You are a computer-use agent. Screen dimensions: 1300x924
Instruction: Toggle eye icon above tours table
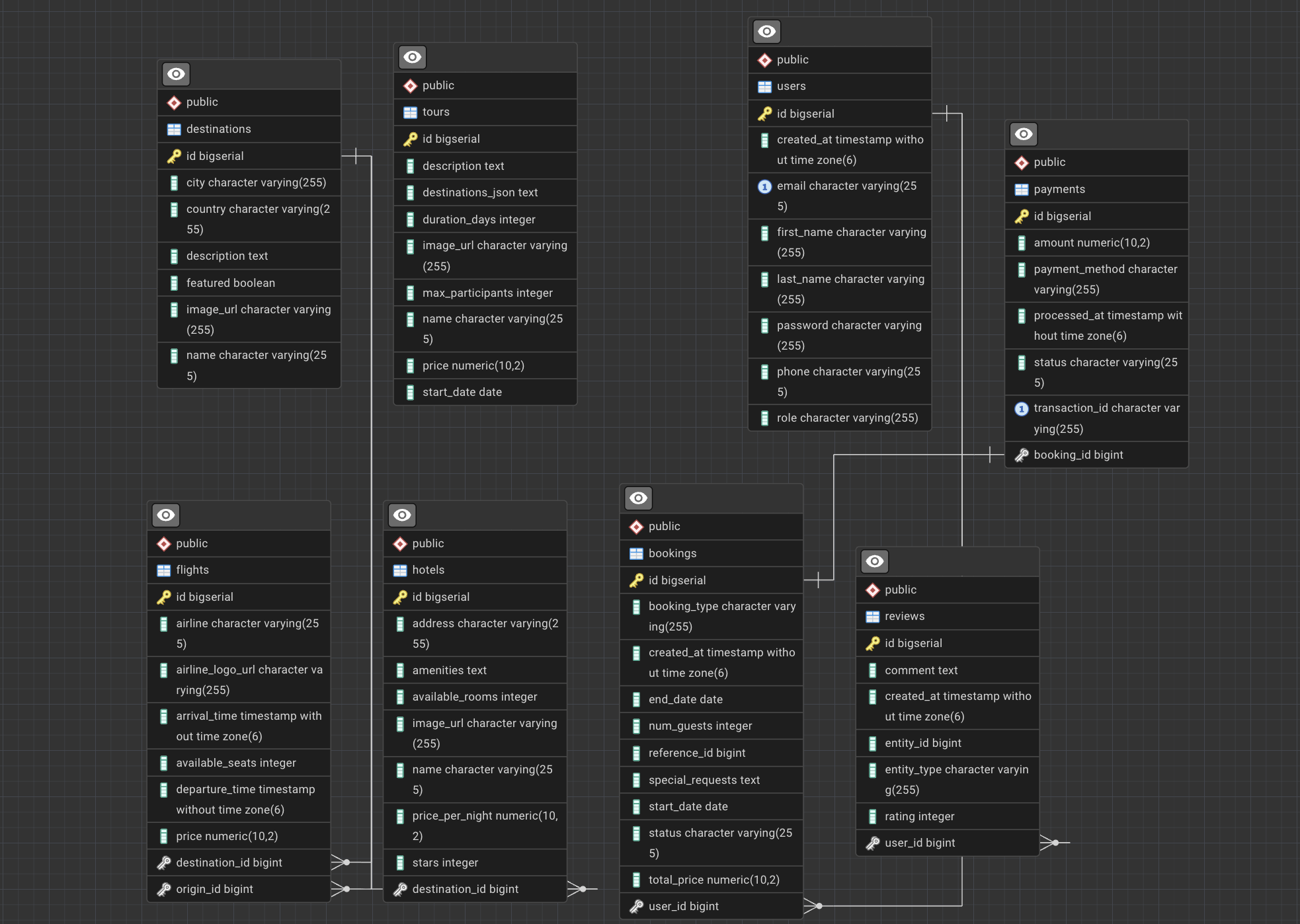pyautogui.click(x=412, y=57)
